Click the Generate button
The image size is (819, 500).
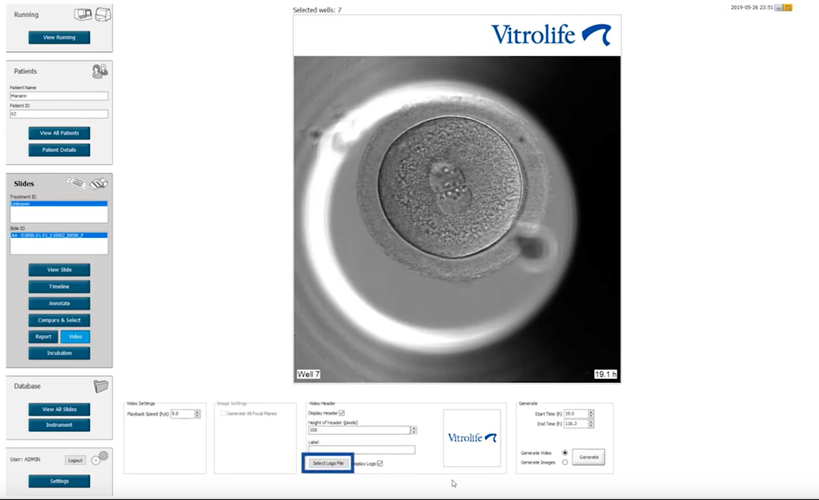pos(588,457)
